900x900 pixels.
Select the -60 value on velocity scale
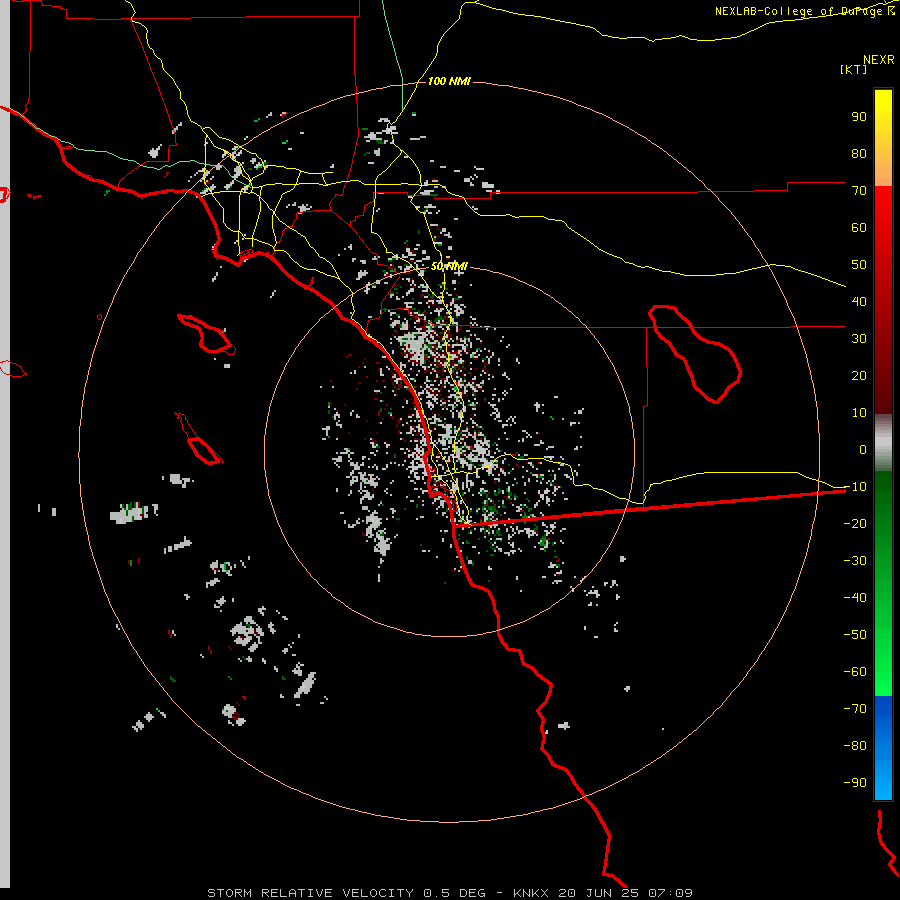click(x=855, y=672)
